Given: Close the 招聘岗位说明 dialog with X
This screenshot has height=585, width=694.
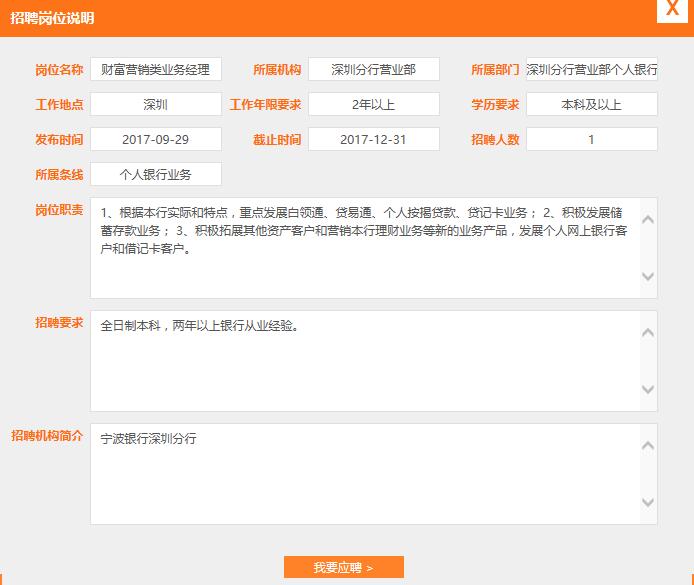Looking at the screenshot, I should (x=671, y=10).
